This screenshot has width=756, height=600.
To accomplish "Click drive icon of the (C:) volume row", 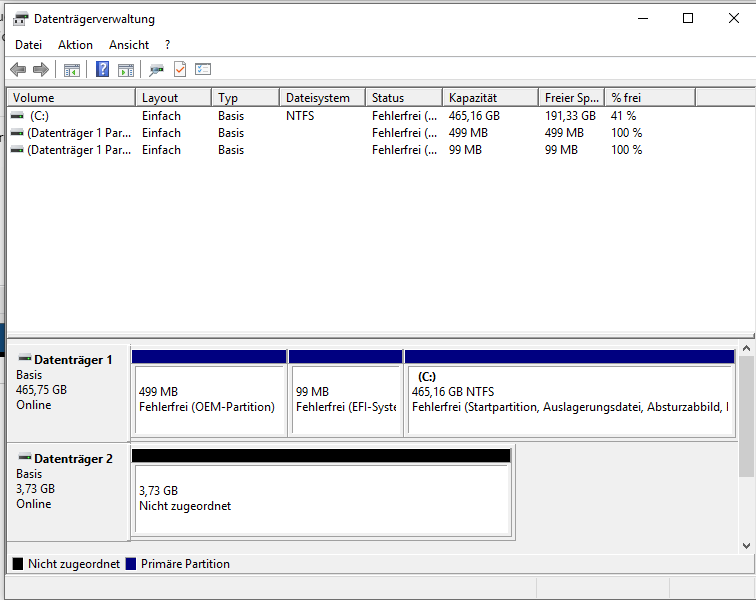I will click(x=17, y=116).
